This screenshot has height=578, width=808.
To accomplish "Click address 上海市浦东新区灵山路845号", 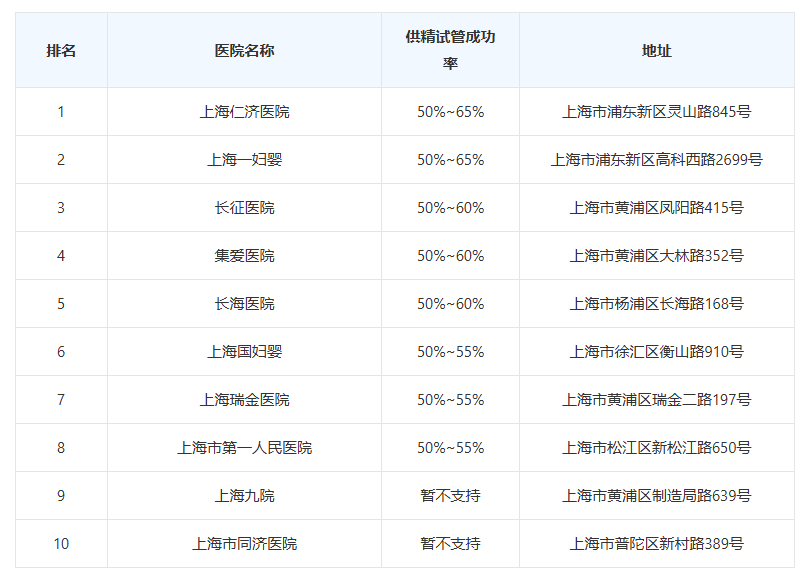I will point(656,112).
